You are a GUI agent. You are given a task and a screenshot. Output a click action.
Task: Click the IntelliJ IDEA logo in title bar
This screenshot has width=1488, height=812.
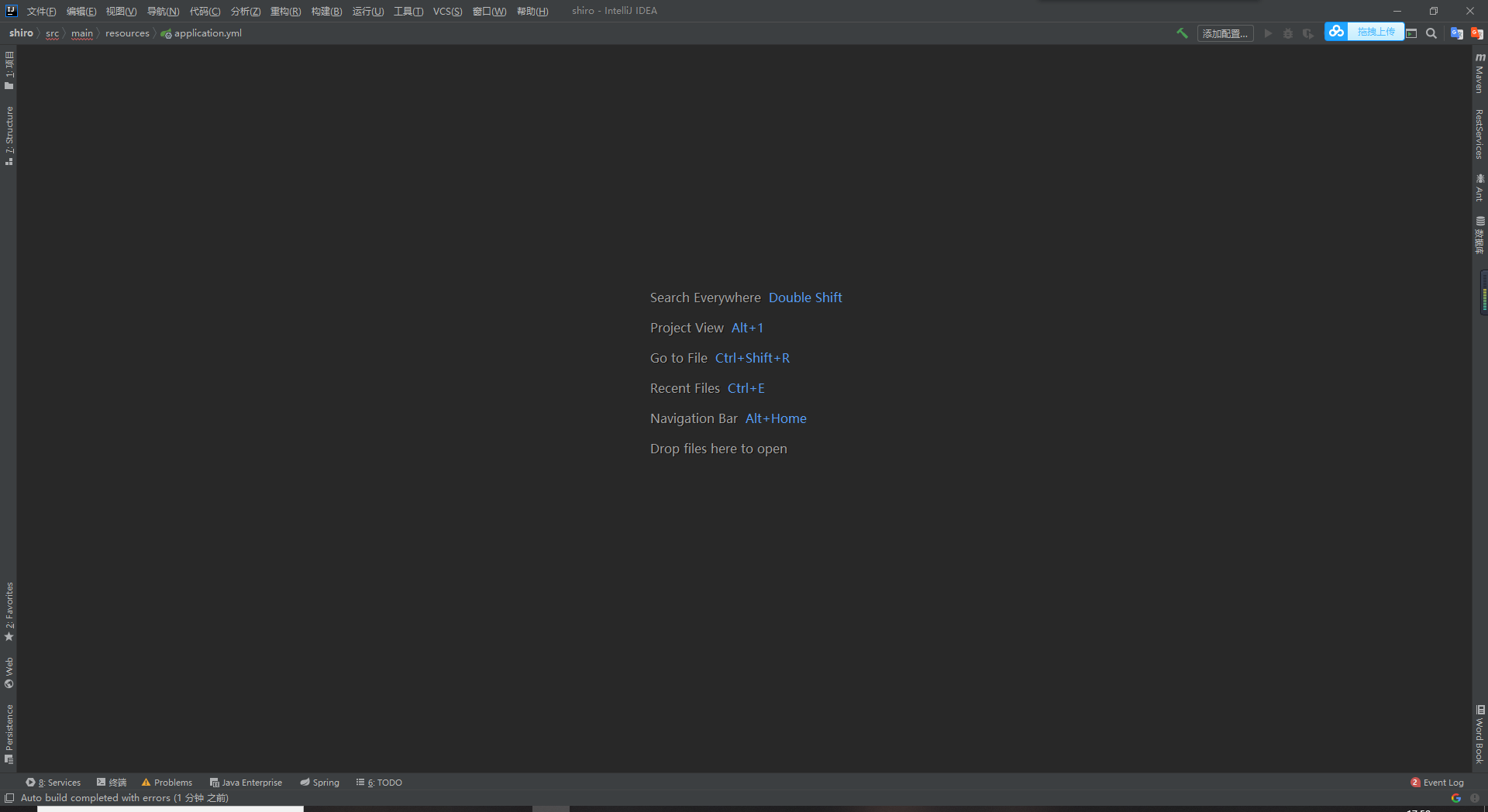[11, 11]
